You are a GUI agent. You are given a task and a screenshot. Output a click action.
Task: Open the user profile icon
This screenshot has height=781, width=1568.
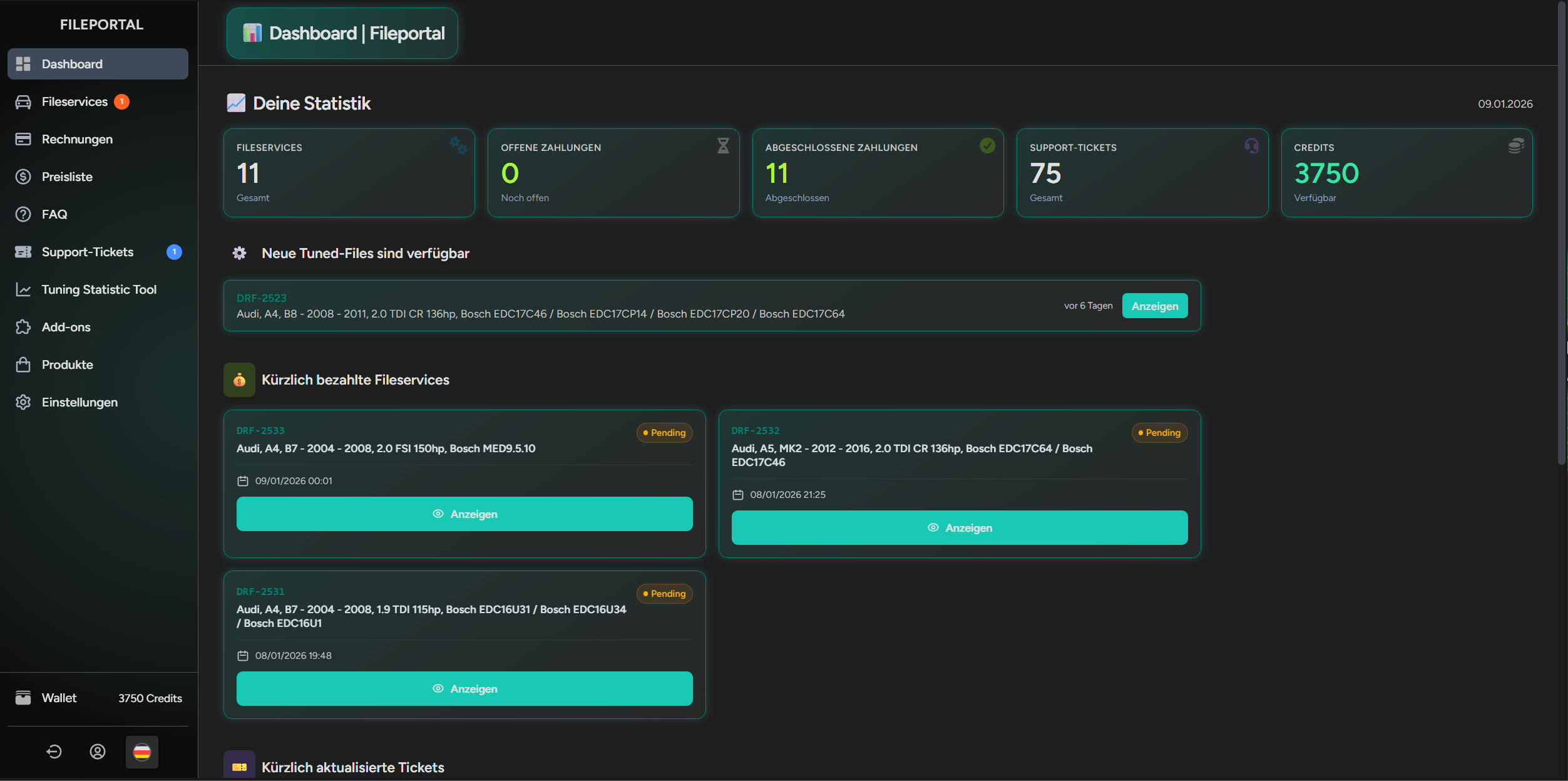coord(97,752)
